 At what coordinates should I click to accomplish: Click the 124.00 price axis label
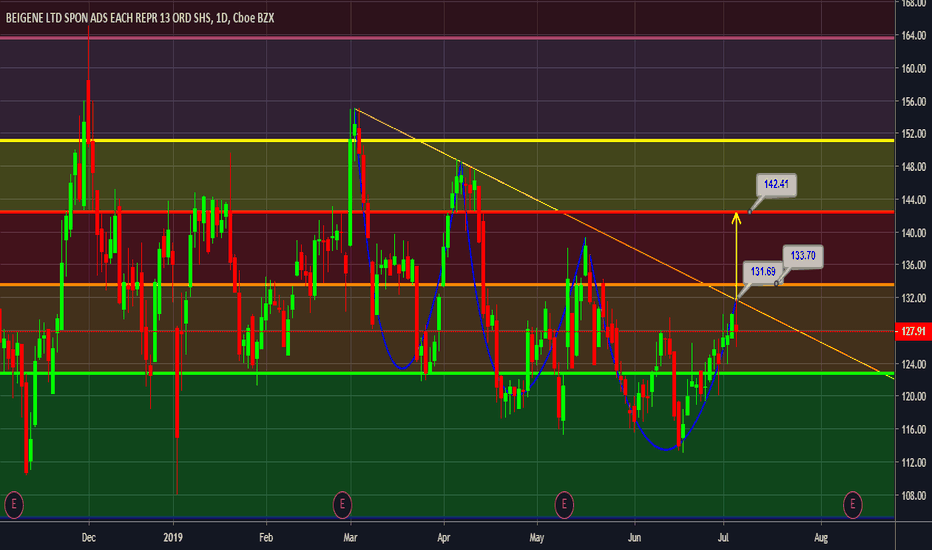pyautogui.click(x=913, y=364)
